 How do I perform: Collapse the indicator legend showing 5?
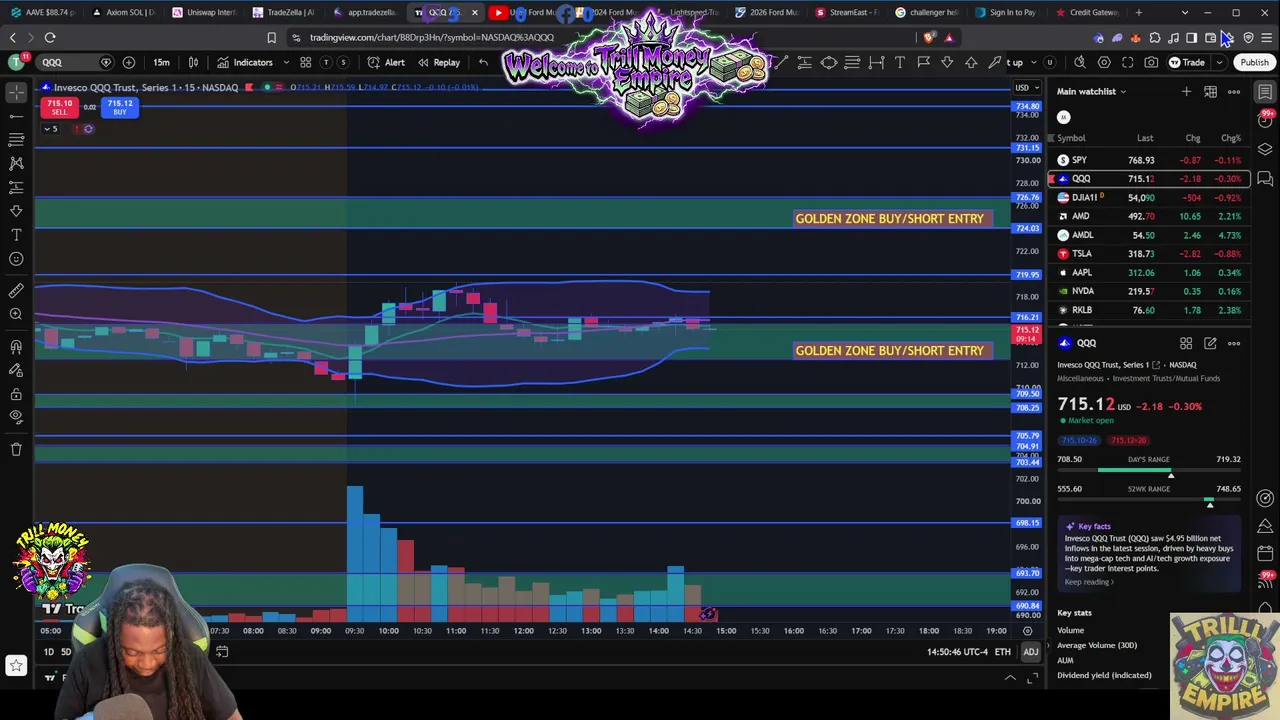click(51, 128)
